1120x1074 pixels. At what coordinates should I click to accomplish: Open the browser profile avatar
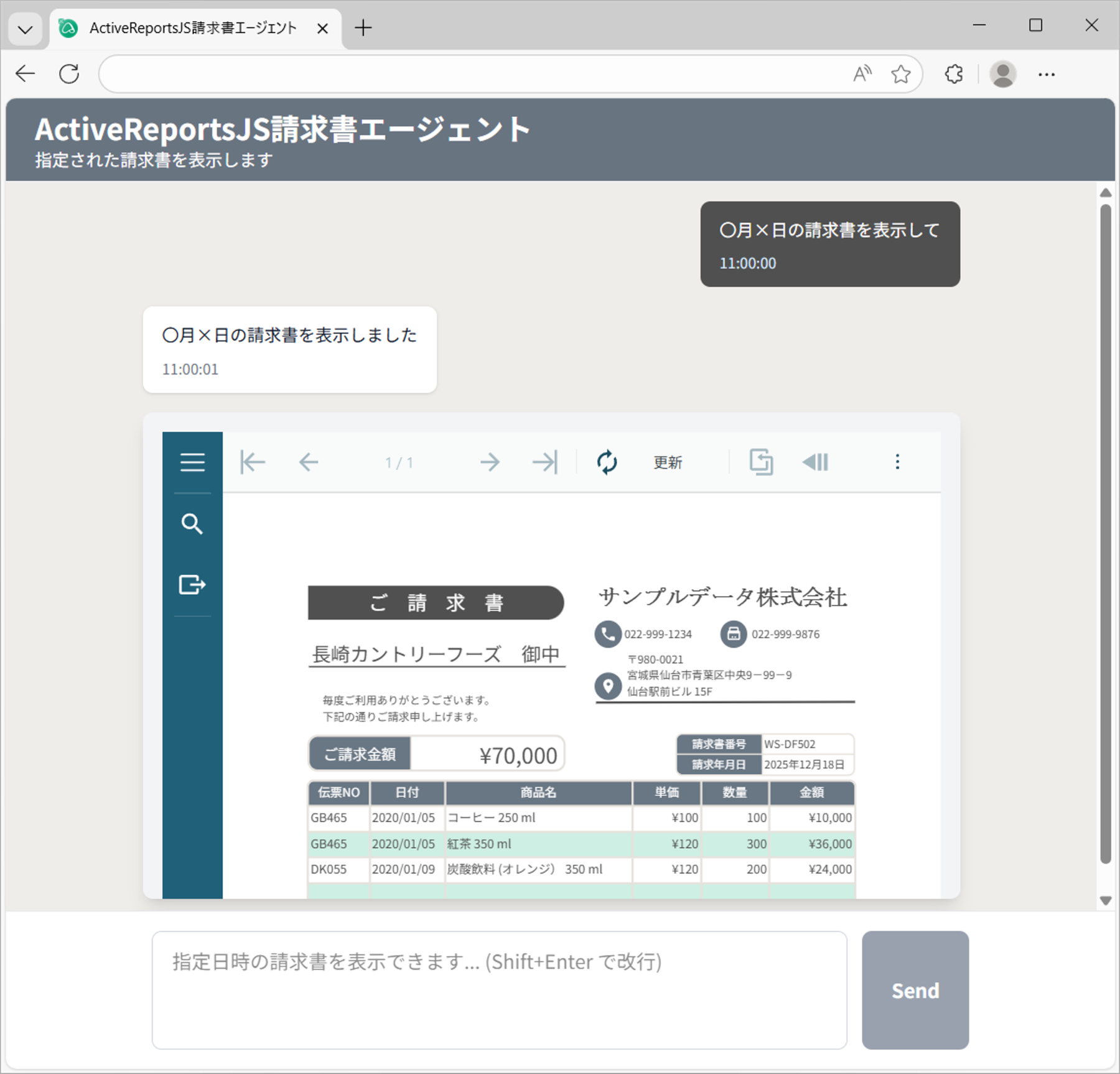click(x=1003, y=74)
